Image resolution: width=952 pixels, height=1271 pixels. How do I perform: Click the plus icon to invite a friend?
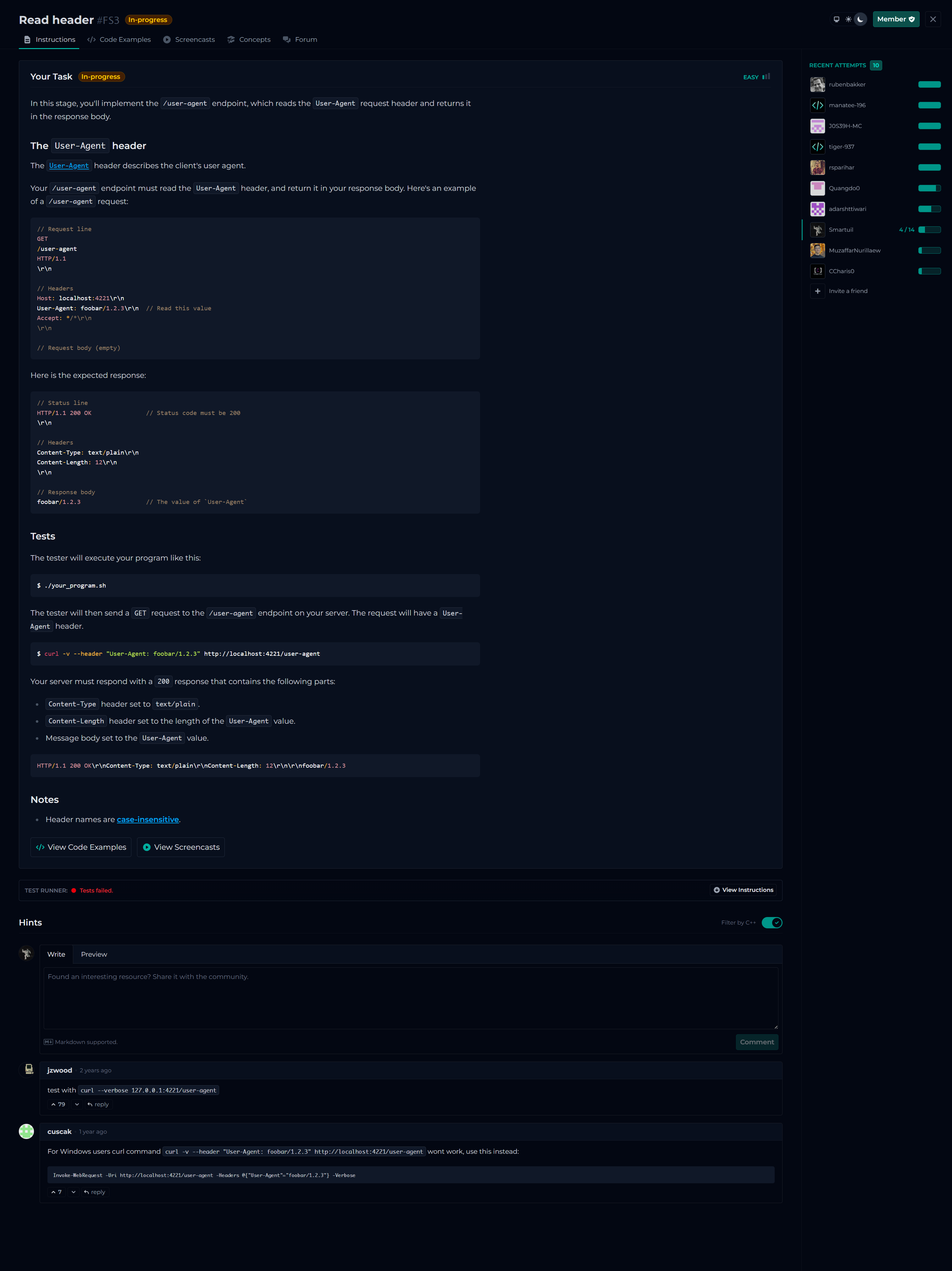(x=817, y=291)
